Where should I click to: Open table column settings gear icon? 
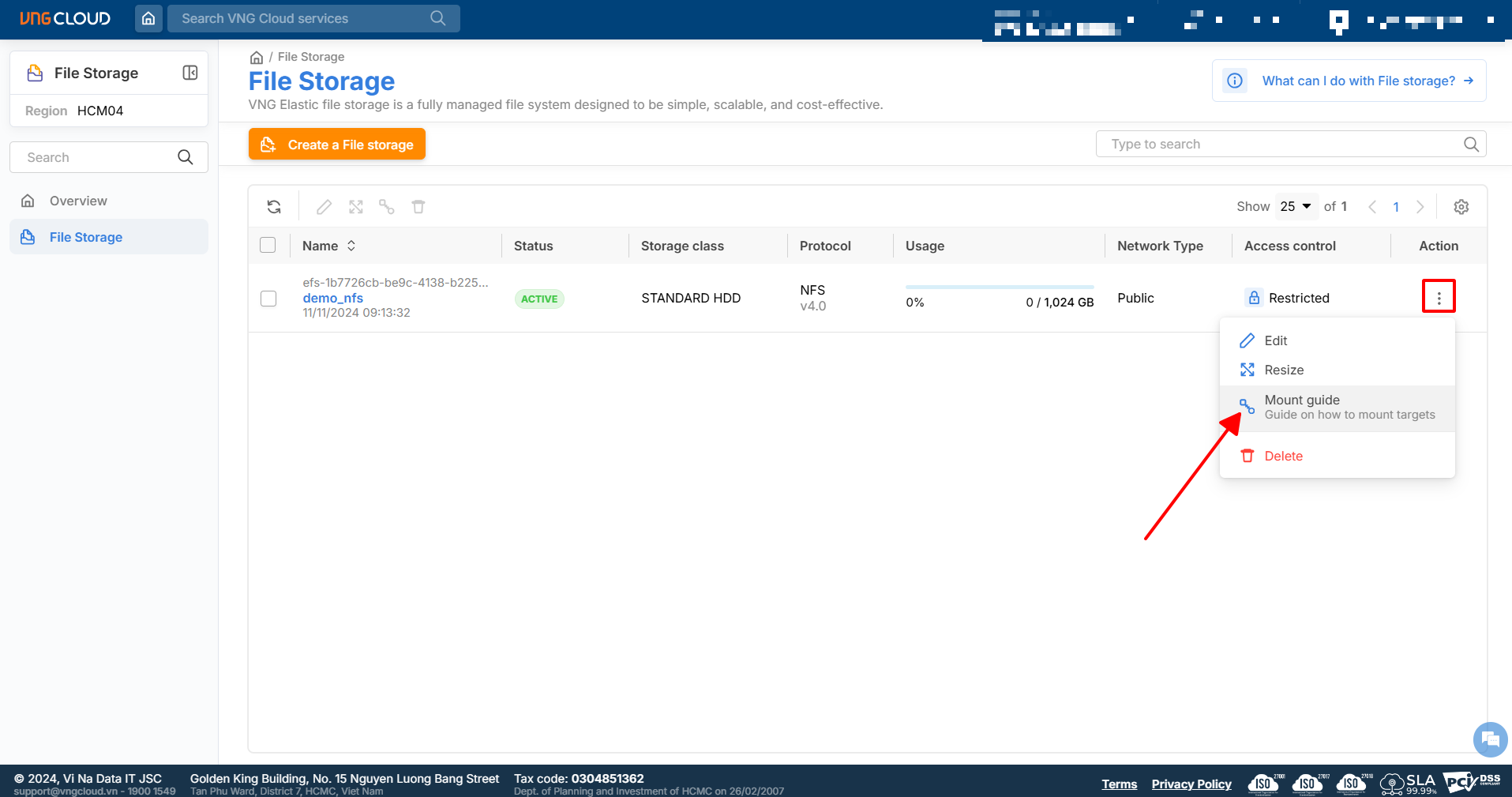coord(1461,207)
